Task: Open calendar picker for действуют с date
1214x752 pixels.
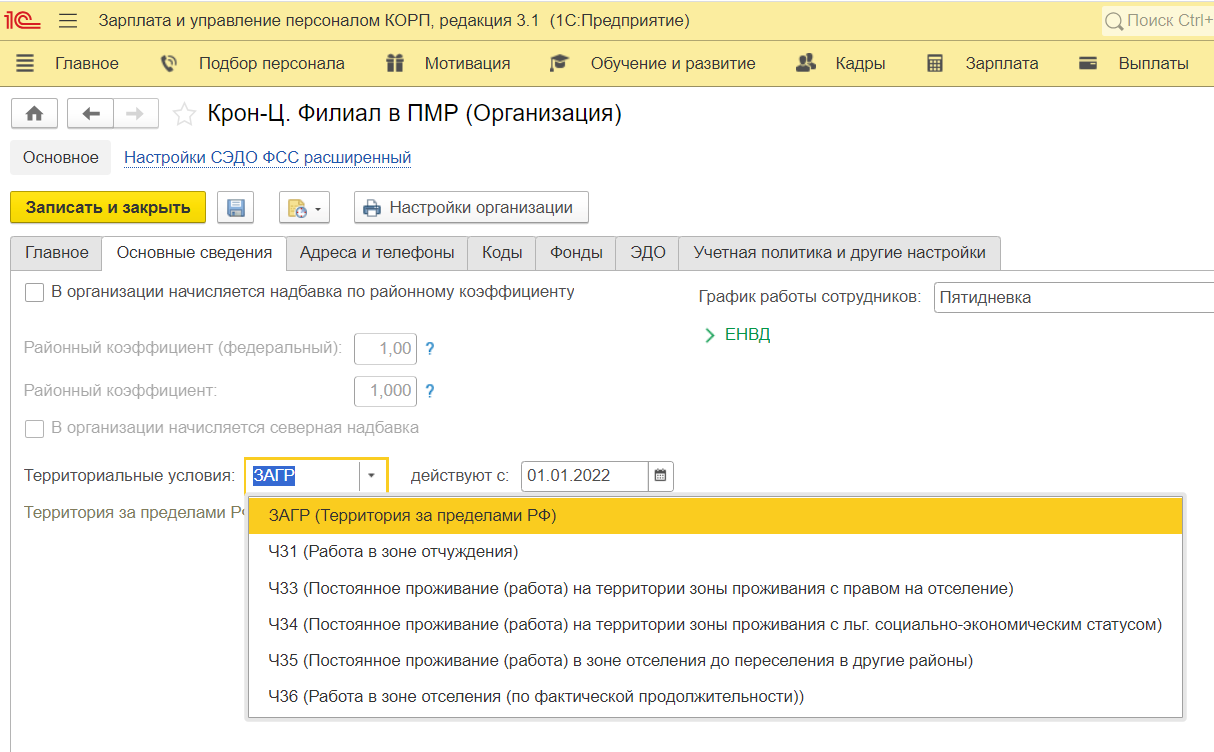Action: 660,476
